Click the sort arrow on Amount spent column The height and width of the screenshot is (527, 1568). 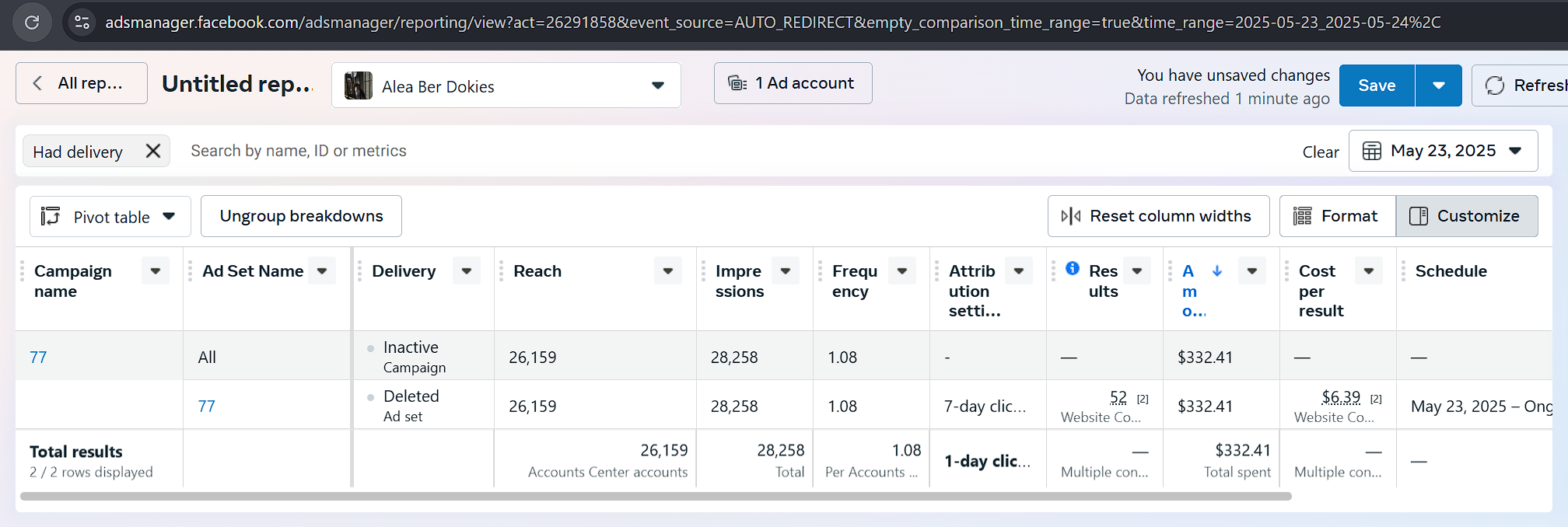[x=1217, y=270]
